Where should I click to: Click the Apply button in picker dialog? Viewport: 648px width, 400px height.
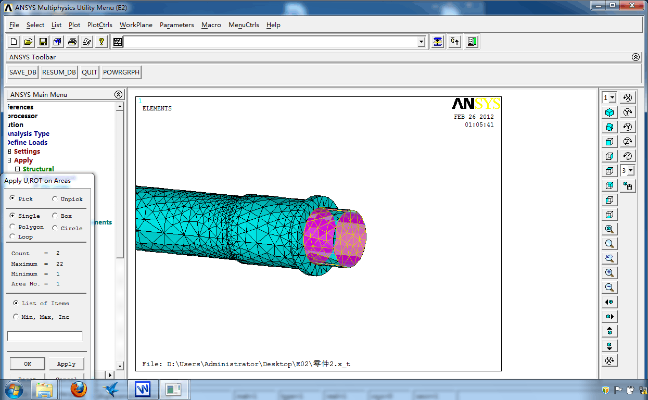coord(66,364)
